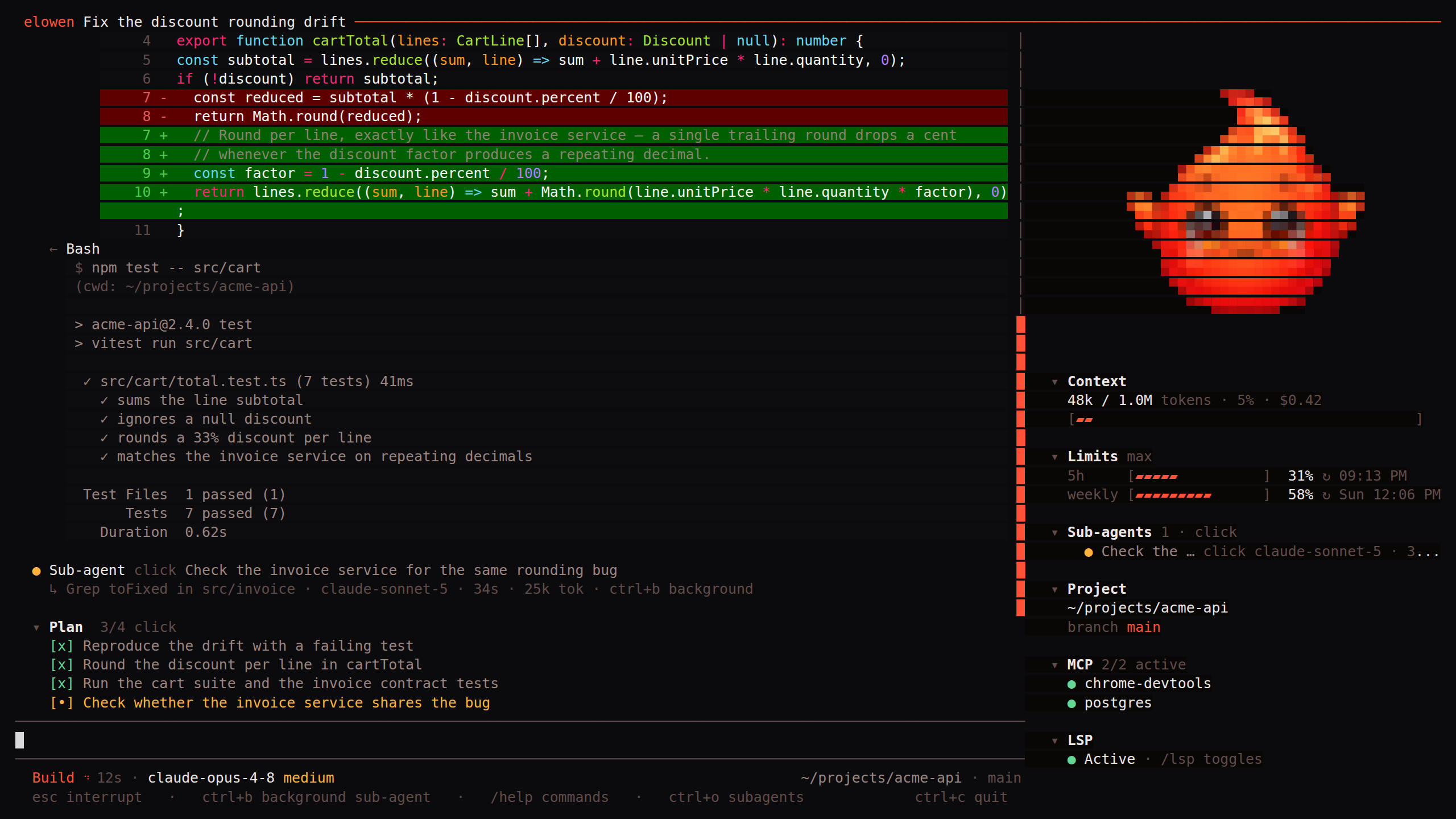Open the sub-agent via transcript 'click' link
Screen dimensions: 1456x819
[x=155, y=570]
